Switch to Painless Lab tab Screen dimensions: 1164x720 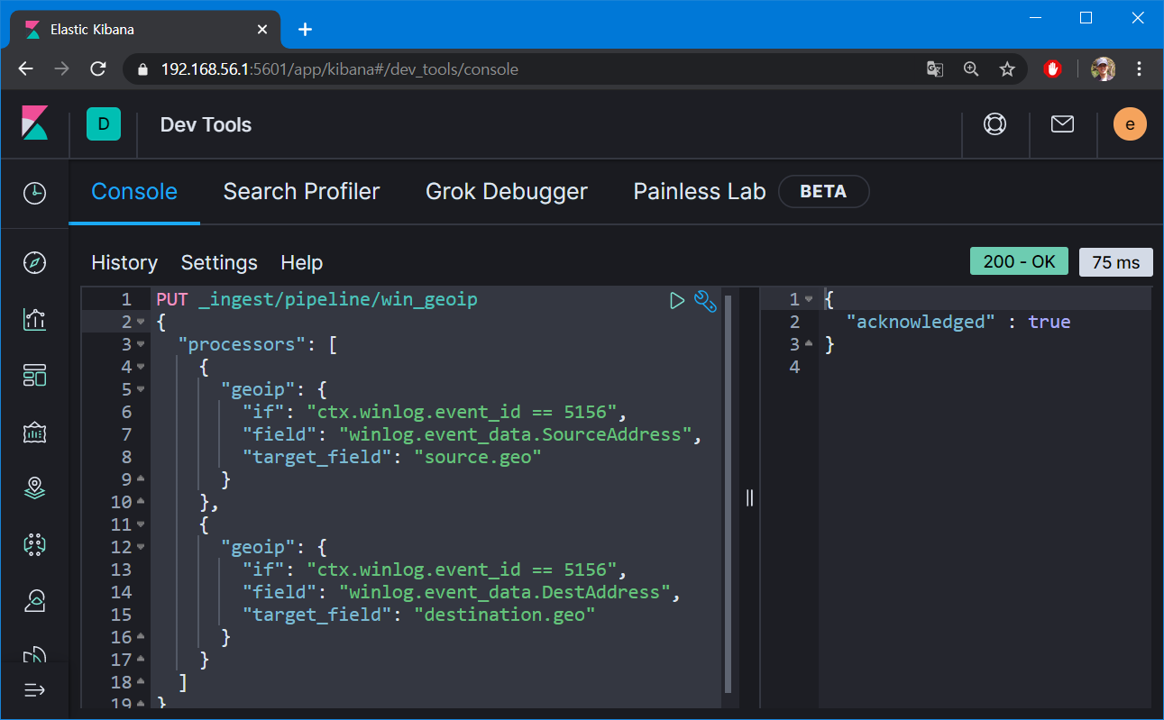pos(699,192)
